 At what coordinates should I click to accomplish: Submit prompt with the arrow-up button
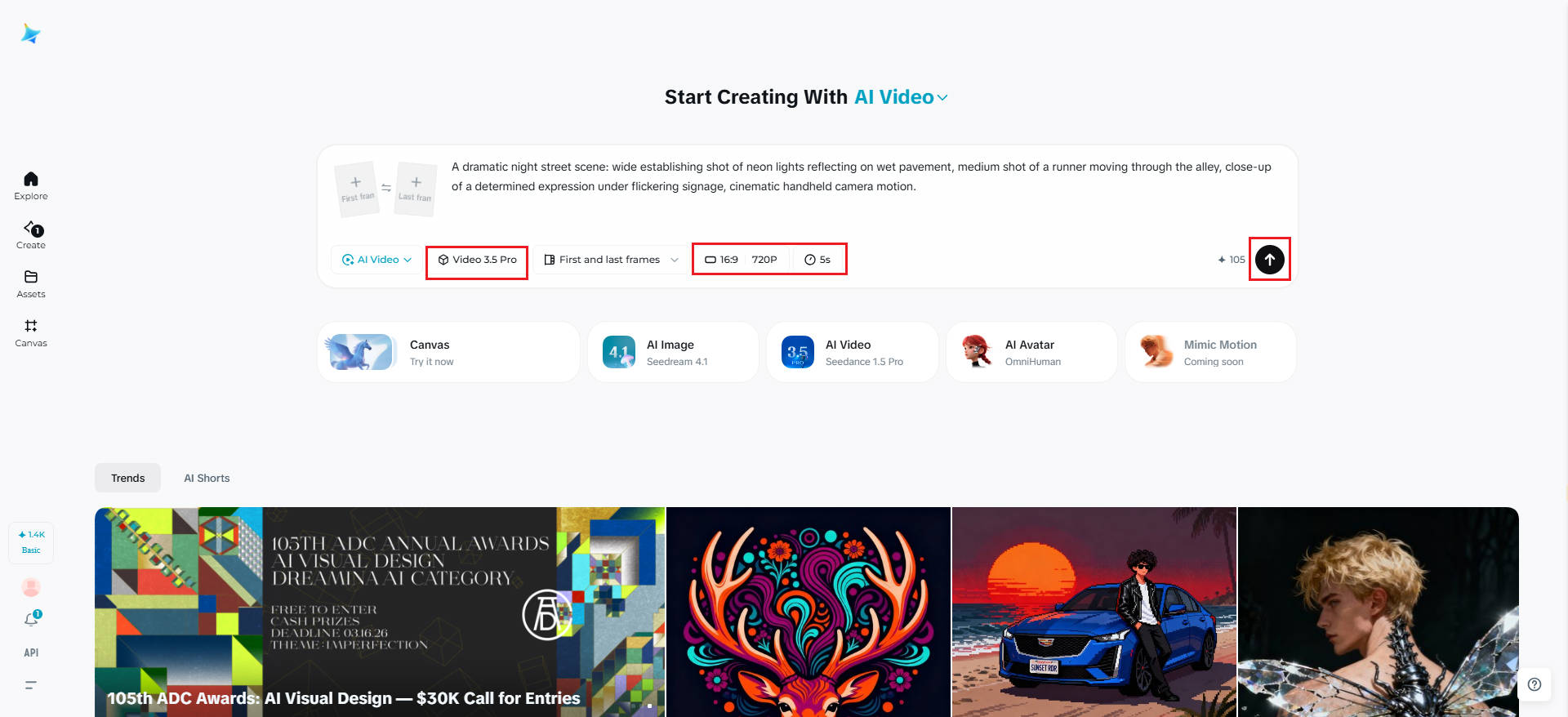pos(1270,260)
